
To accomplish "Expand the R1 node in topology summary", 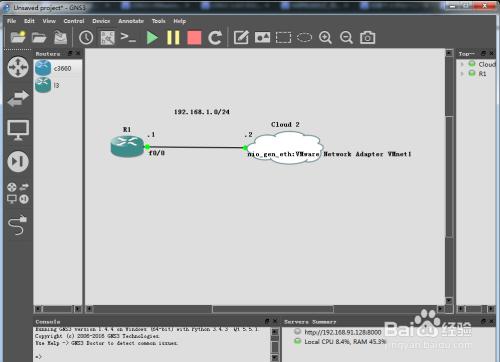I will (462, 74).
